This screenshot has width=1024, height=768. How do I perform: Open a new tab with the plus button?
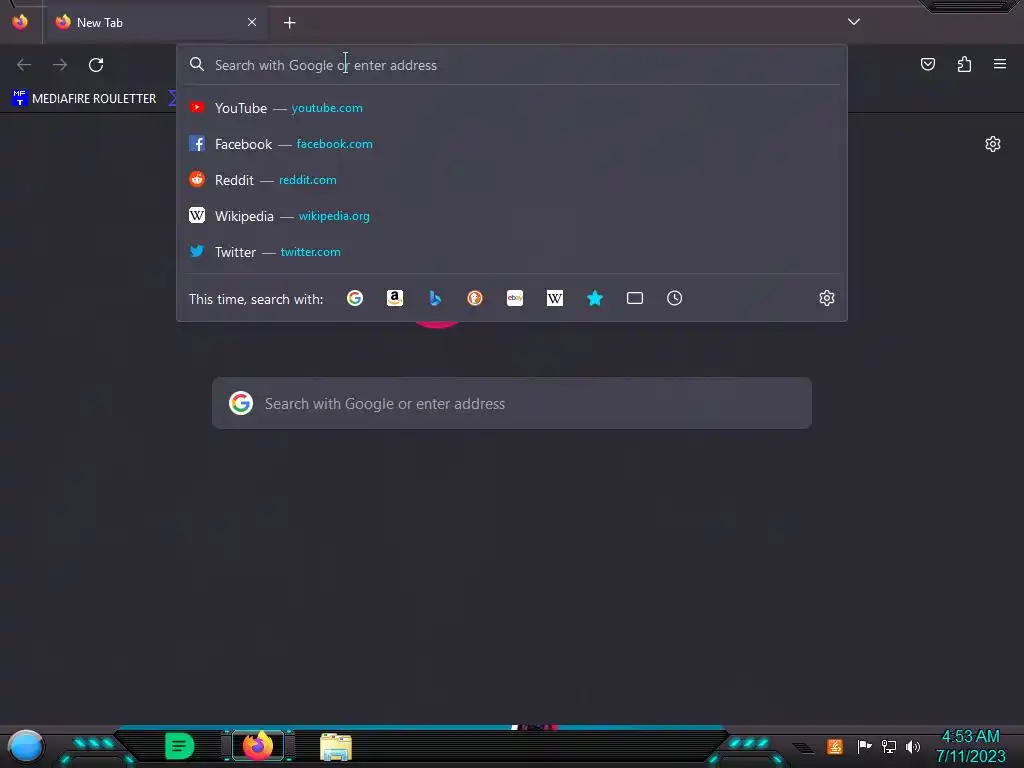click(289, 23)
